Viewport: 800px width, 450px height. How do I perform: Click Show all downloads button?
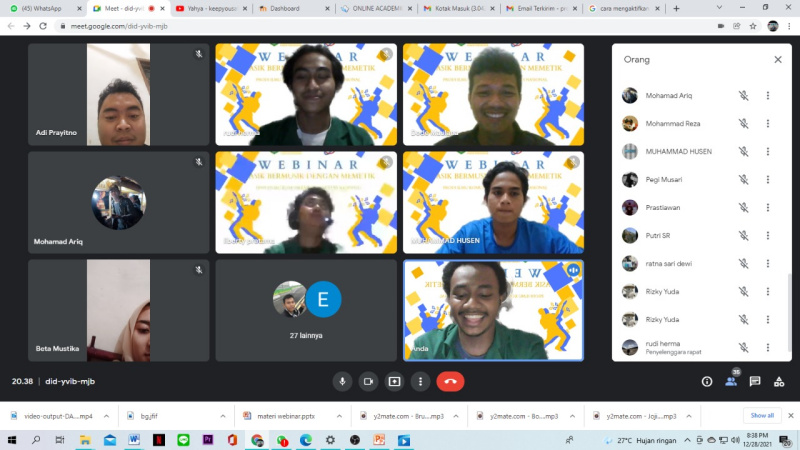pos(762,415)
